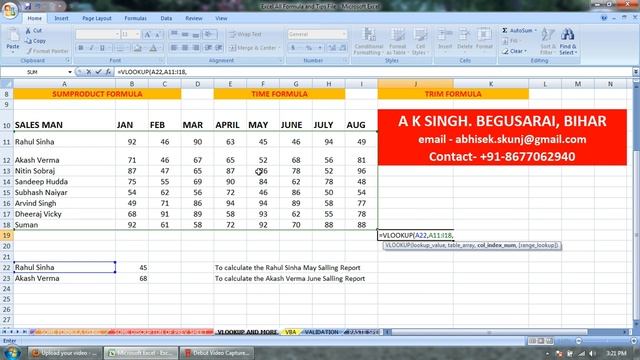
Task: Open Format as Table gallery
Action: [397, 41]
